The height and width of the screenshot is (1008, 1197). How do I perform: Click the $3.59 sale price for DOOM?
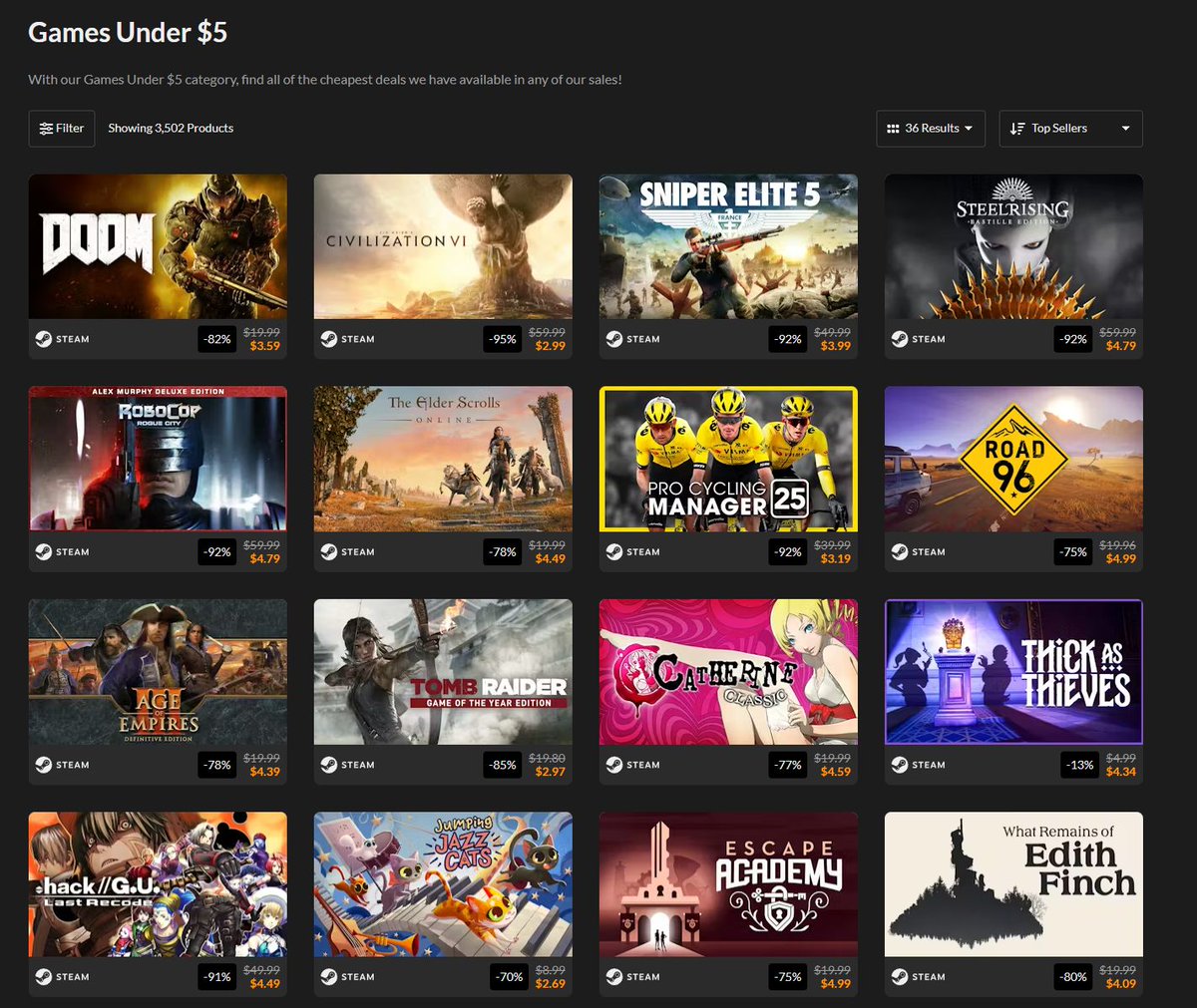click(265, 346)
